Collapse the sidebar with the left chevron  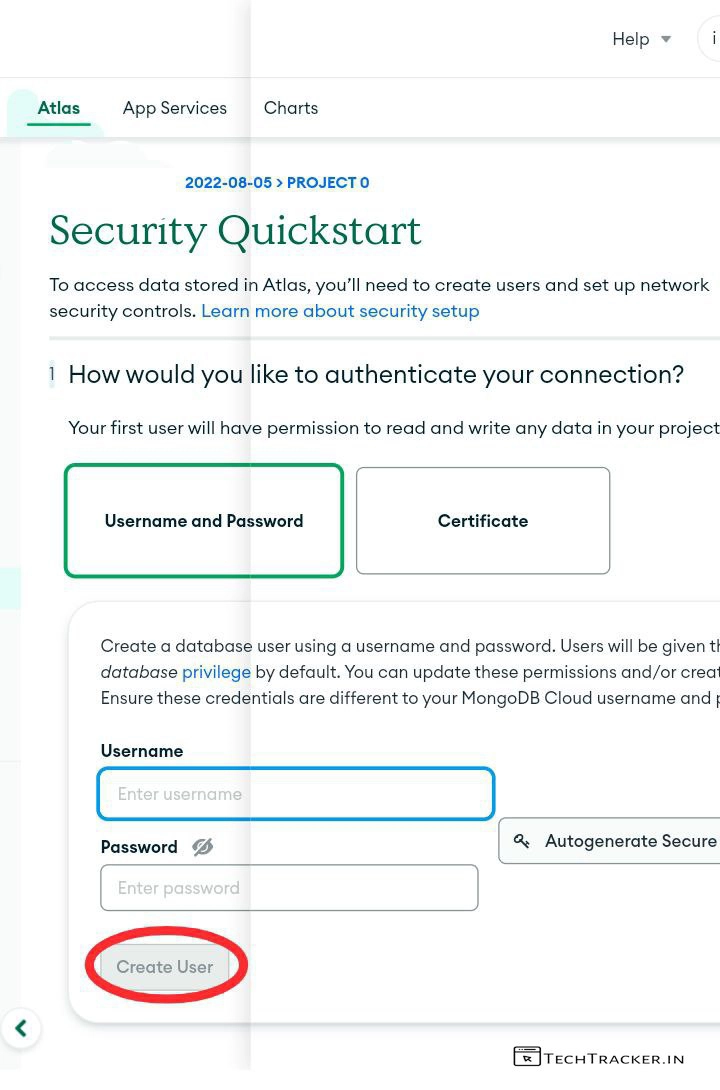coord(21,1027)
